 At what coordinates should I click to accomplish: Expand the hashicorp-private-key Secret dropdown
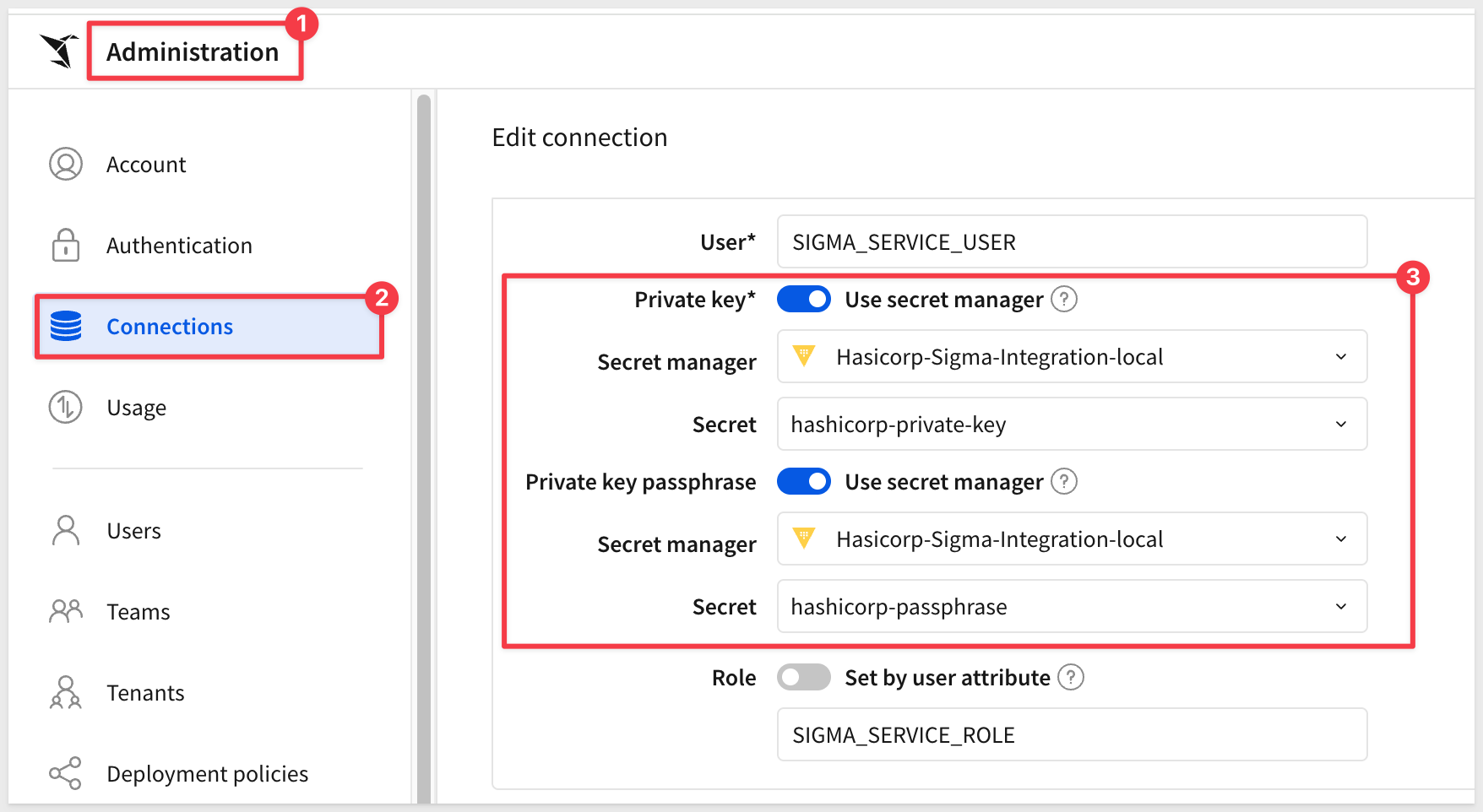[x=1072, y=424]
